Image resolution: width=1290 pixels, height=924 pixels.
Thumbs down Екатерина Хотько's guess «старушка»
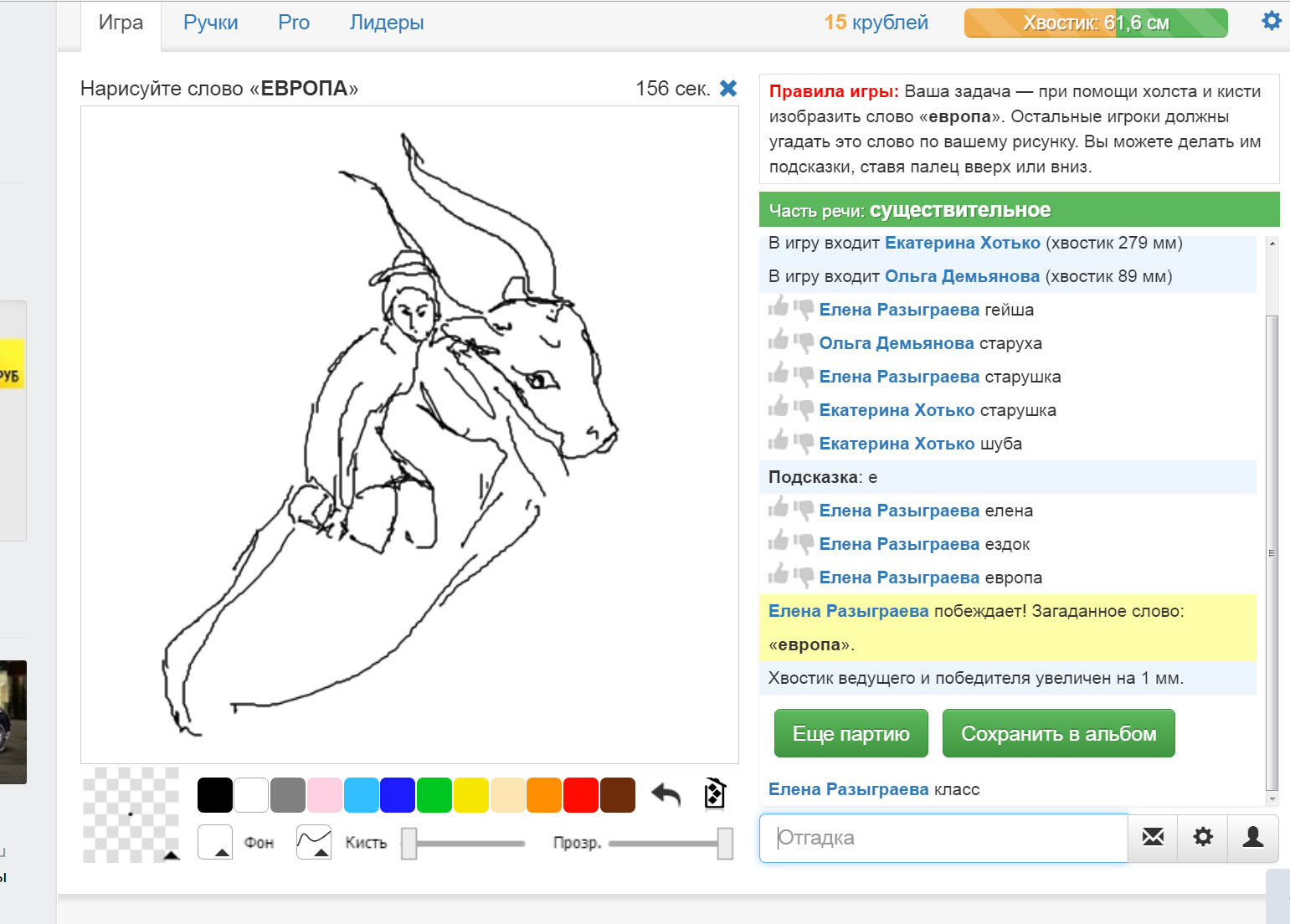(804, 411)
